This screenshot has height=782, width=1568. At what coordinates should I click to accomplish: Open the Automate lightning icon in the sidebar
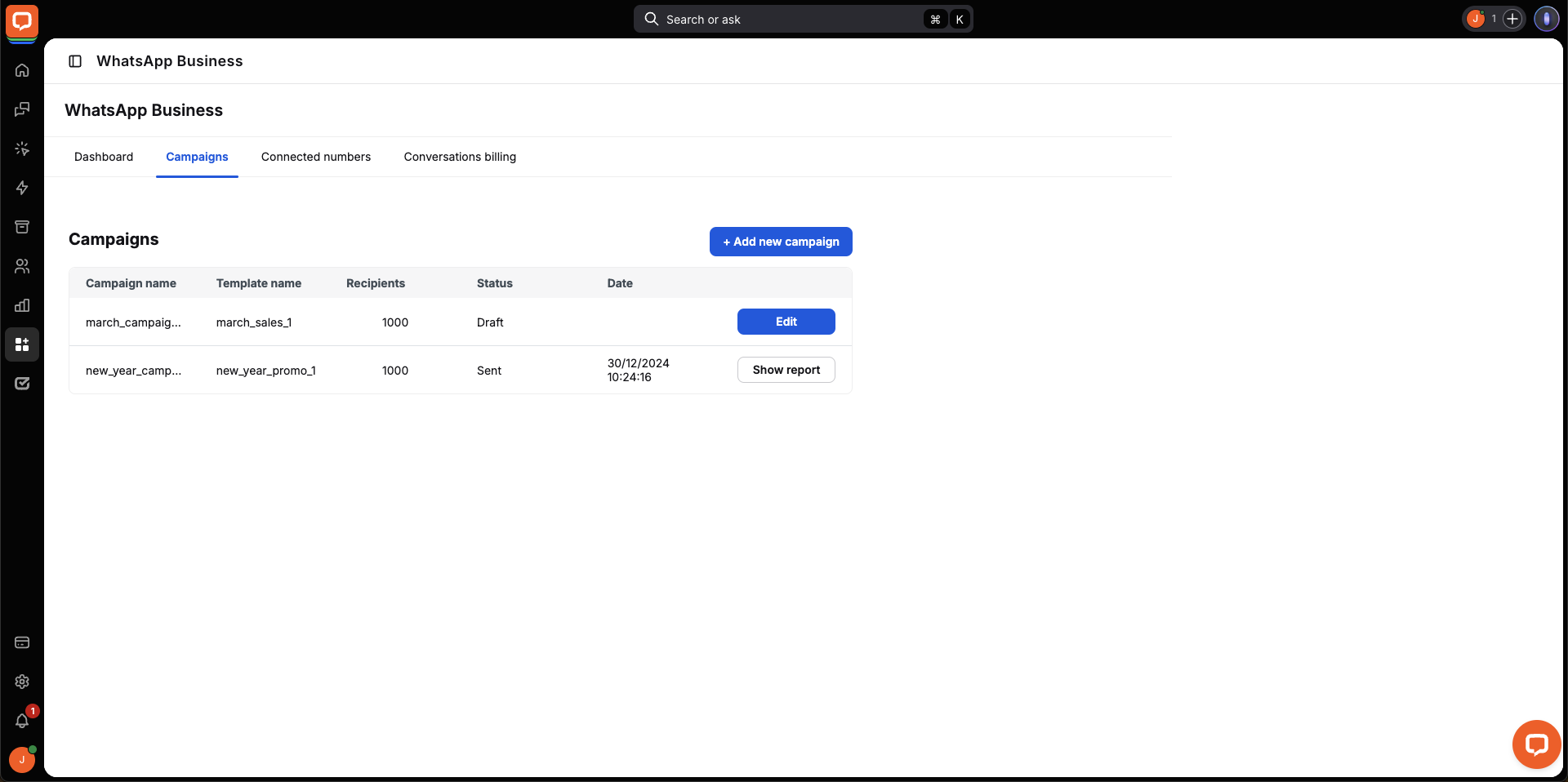pyautogui.click(x=22, y=188)
